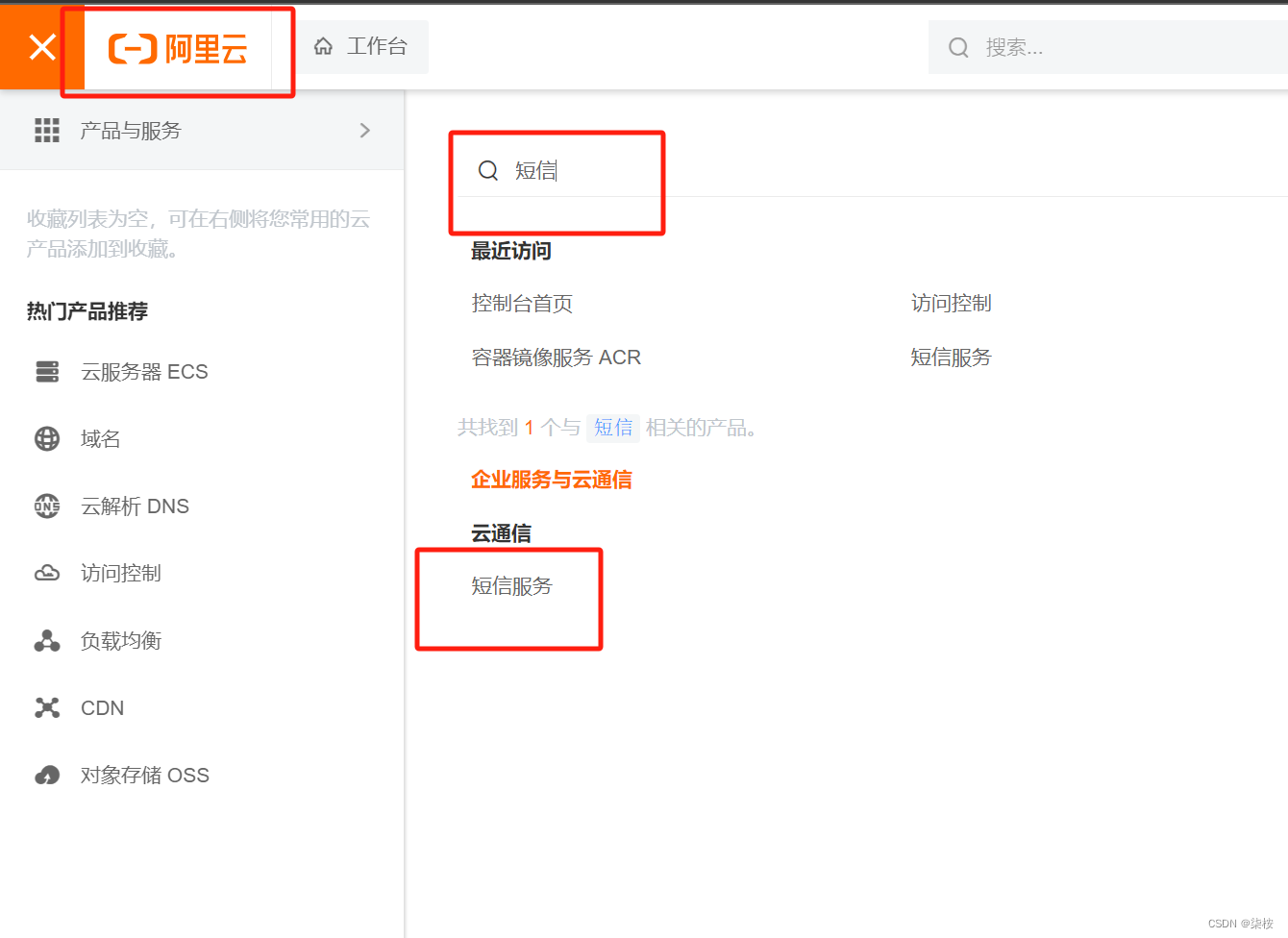Open 访问控制 in recent visits
This screenshot has height=938, width=1288.
click(952, 304)
